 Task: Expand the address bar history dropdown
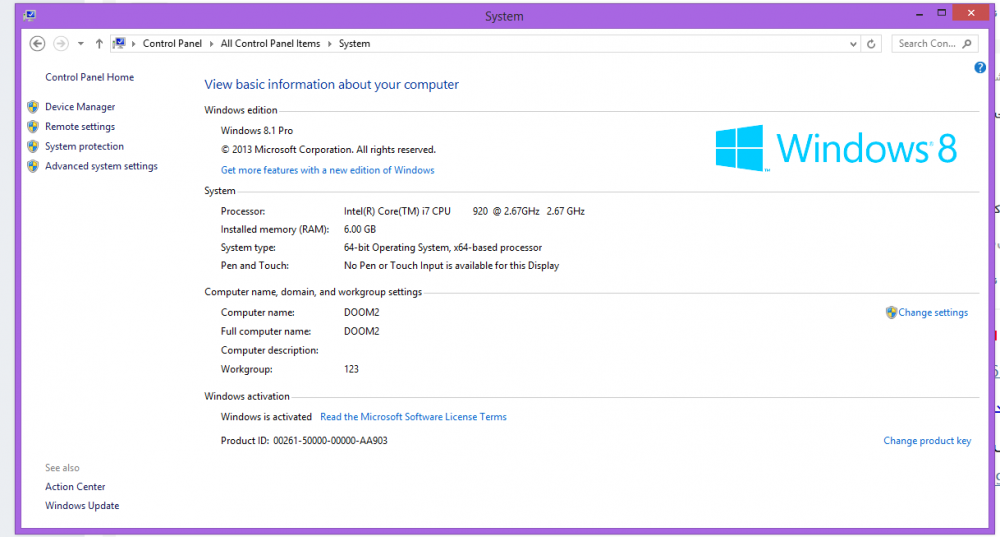click(853, 44)
